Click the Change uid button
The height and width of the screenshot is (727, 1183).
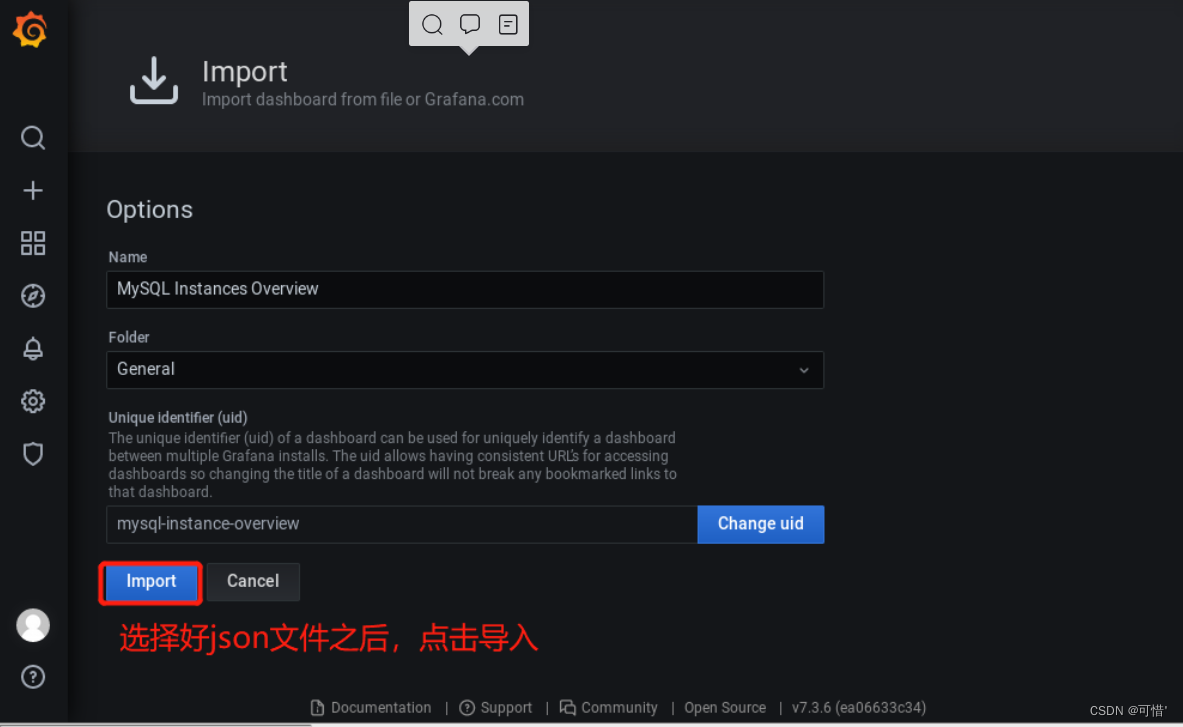tap(760, 524)
